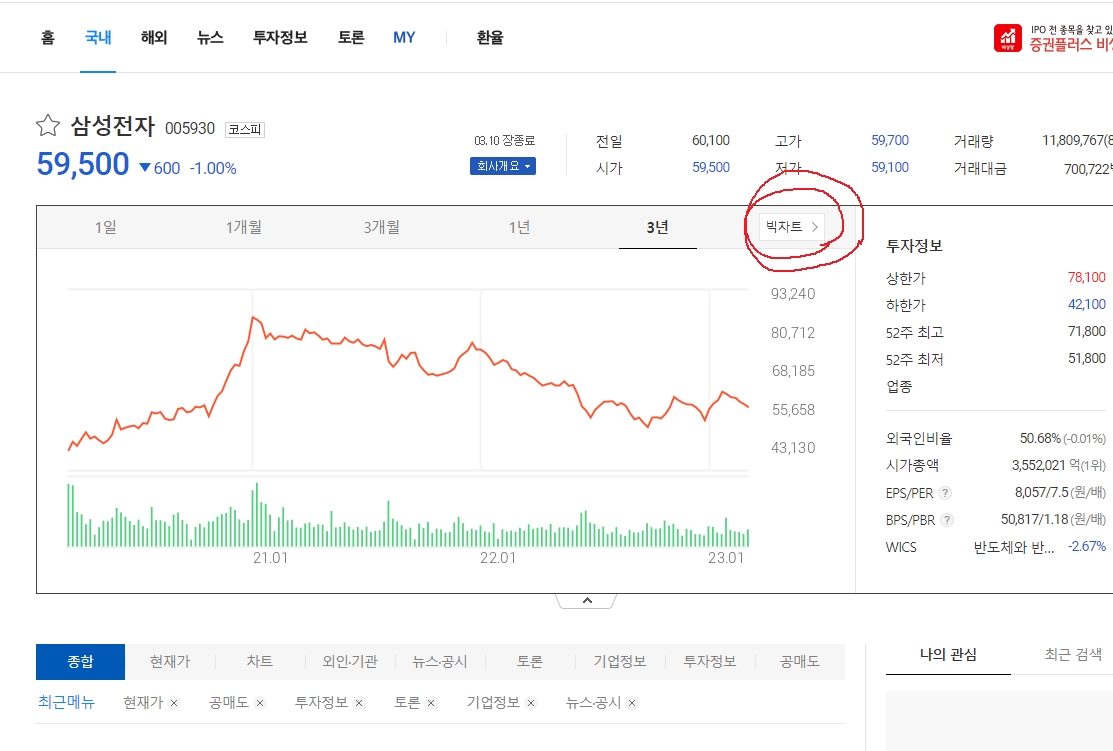
Task: Remove 토론 from recent menus
Action: (431, 703)
